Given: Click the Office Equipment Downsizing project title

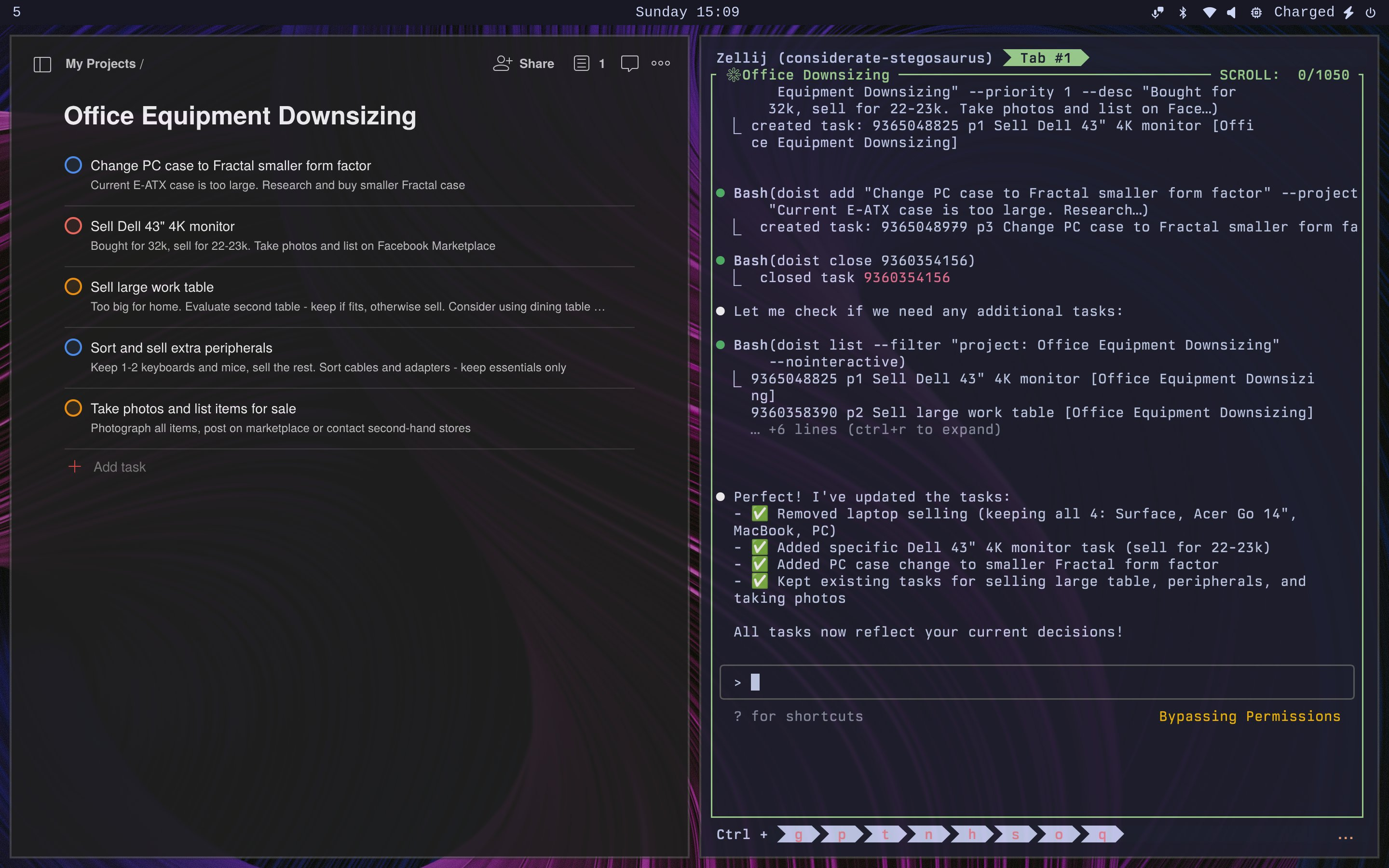Looking at the screenshot, I should (240, 116).
